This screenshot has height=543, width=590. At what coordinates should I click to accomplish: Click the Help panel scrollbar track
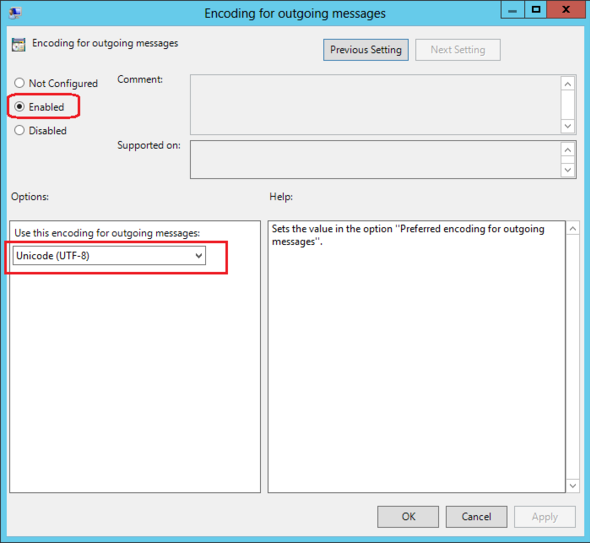coord(573,357)
